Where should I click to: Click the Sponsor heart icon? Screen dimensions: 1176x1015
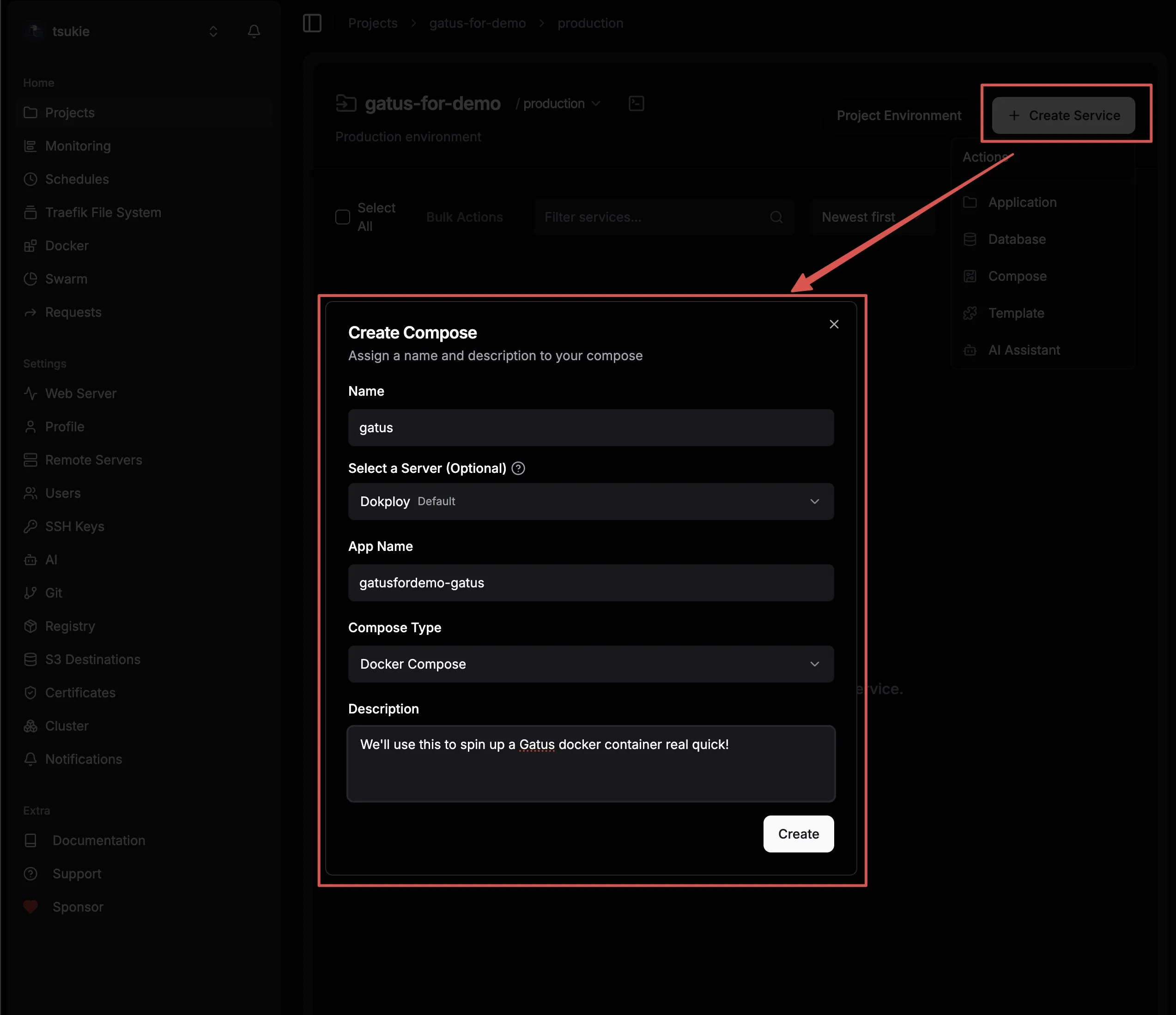[x=30, y=906]
